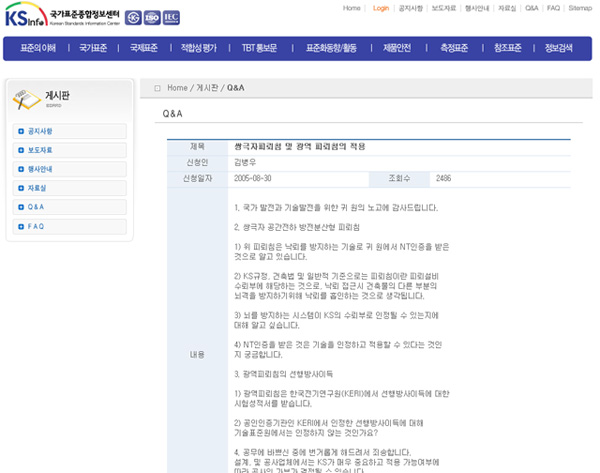Click 게시판 in the breadcrumb path
The height and width of the screenshot is (473, 600).
pos(207,88)
